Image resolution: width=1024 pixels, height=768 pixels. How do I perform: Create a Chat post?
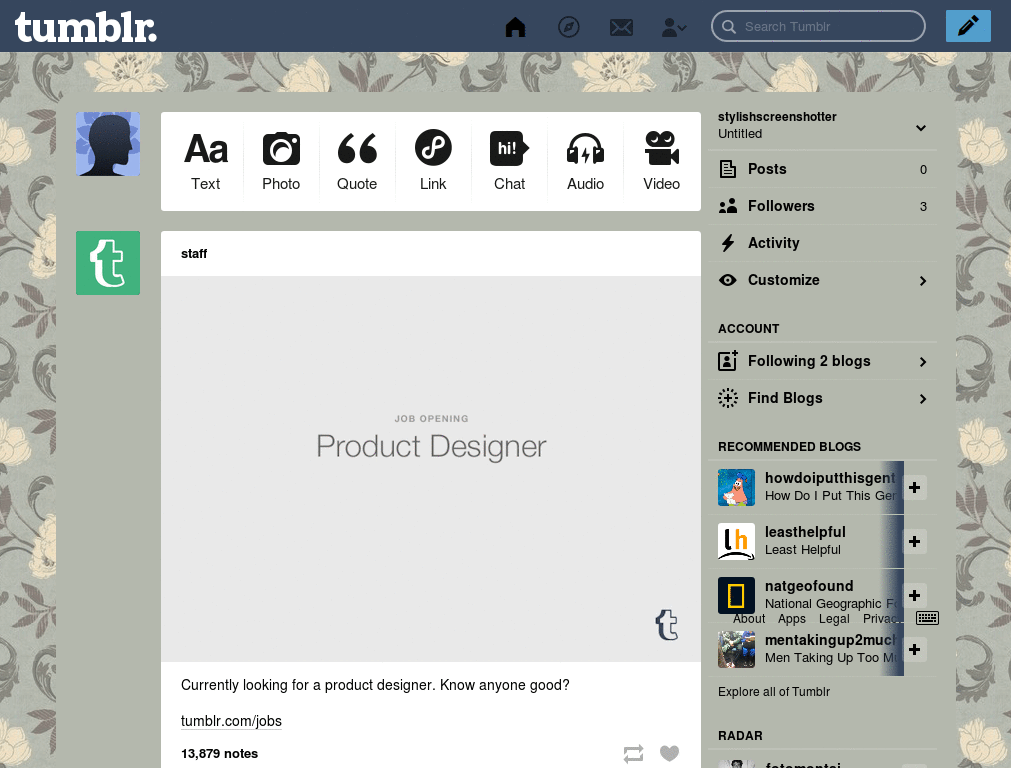point(509,161)
